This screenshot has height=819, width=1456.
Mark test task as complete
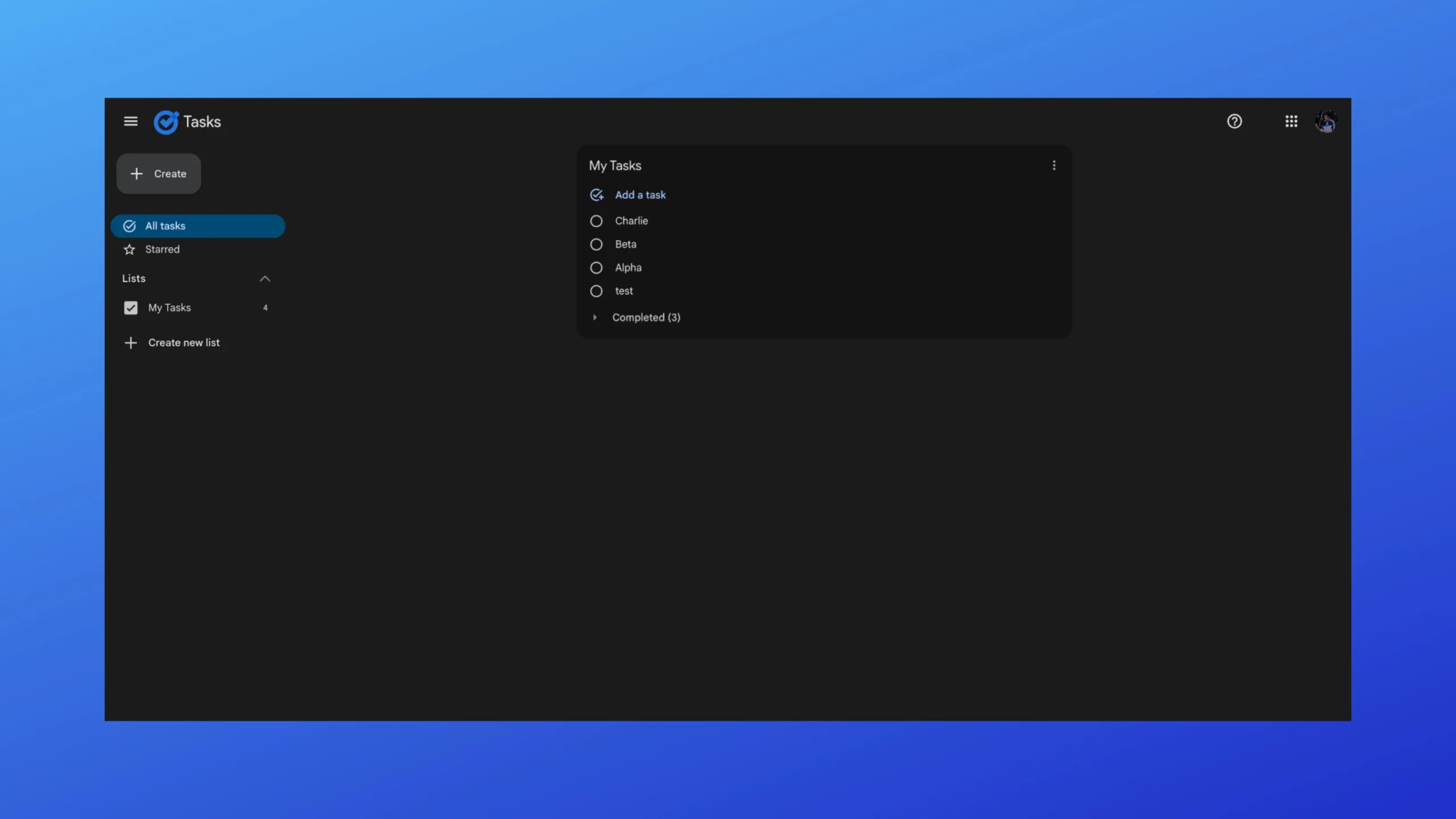pyautogui.click(x=596, y=291)
